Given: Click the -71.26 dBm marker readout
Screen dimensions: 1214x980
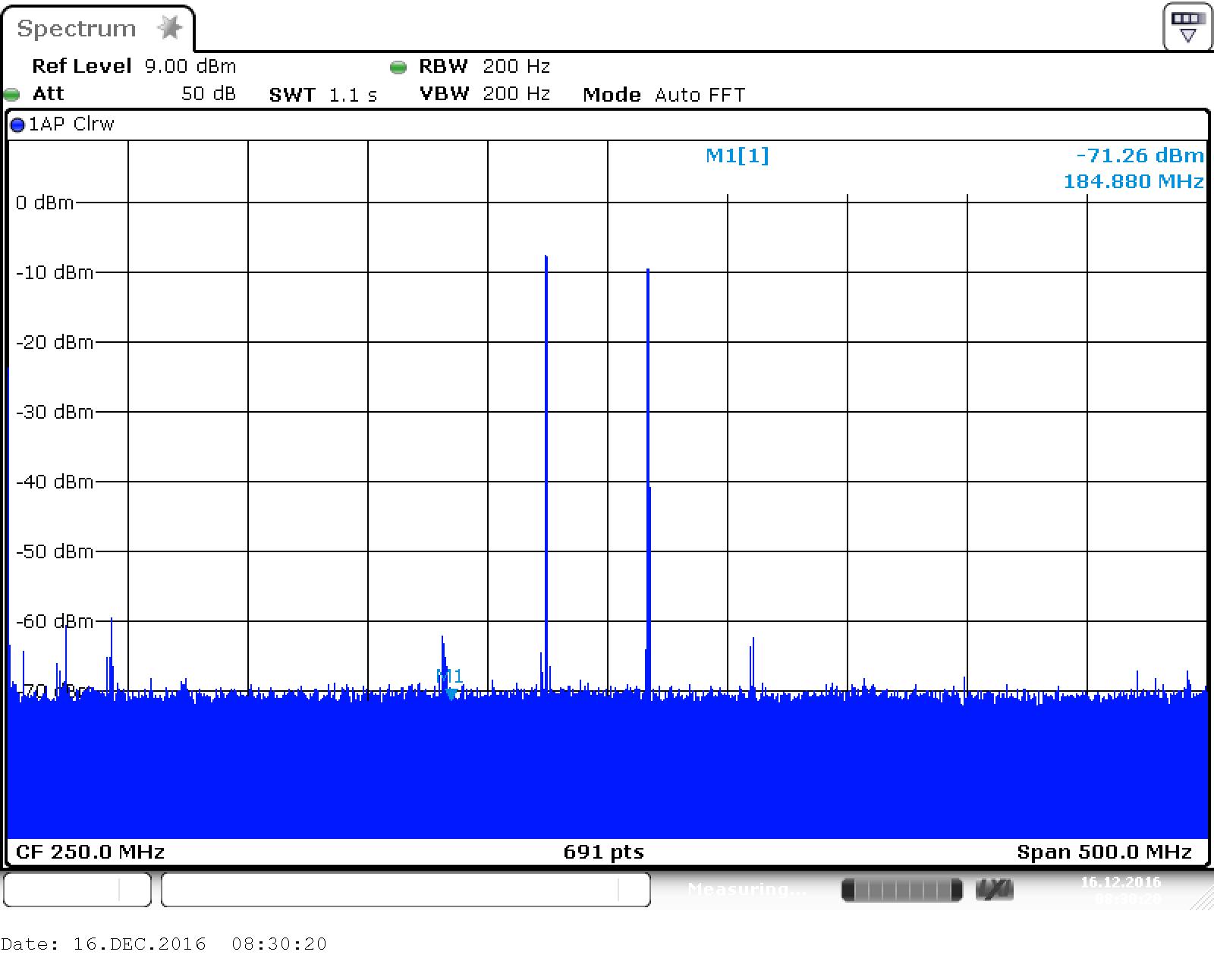Looking at the screenshot, I should pos(1140,155).
